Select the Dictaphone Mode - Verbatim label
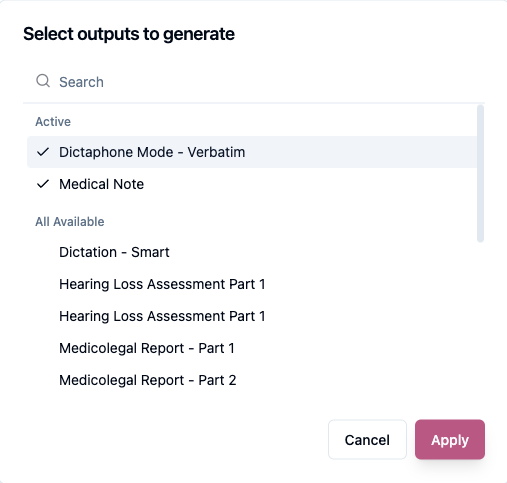Screen dimensions: 507x483 (x=152, y=152)
